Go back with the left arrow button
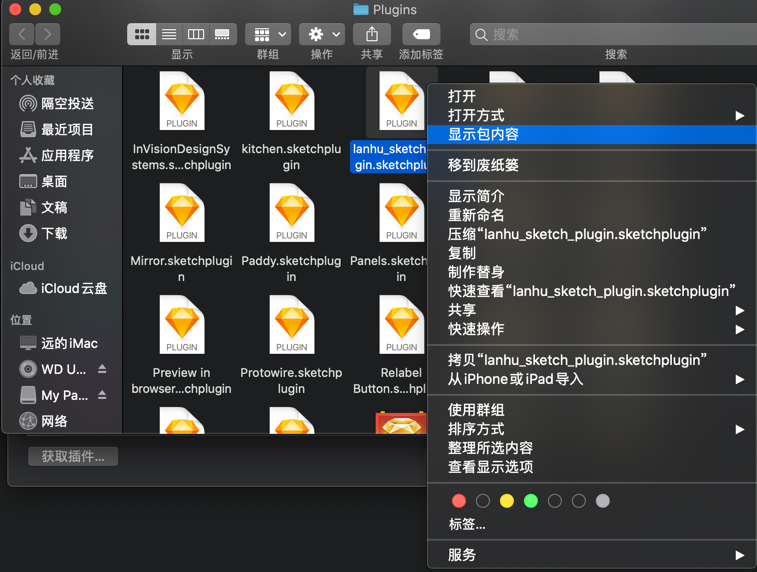 (x=22, y=34)
